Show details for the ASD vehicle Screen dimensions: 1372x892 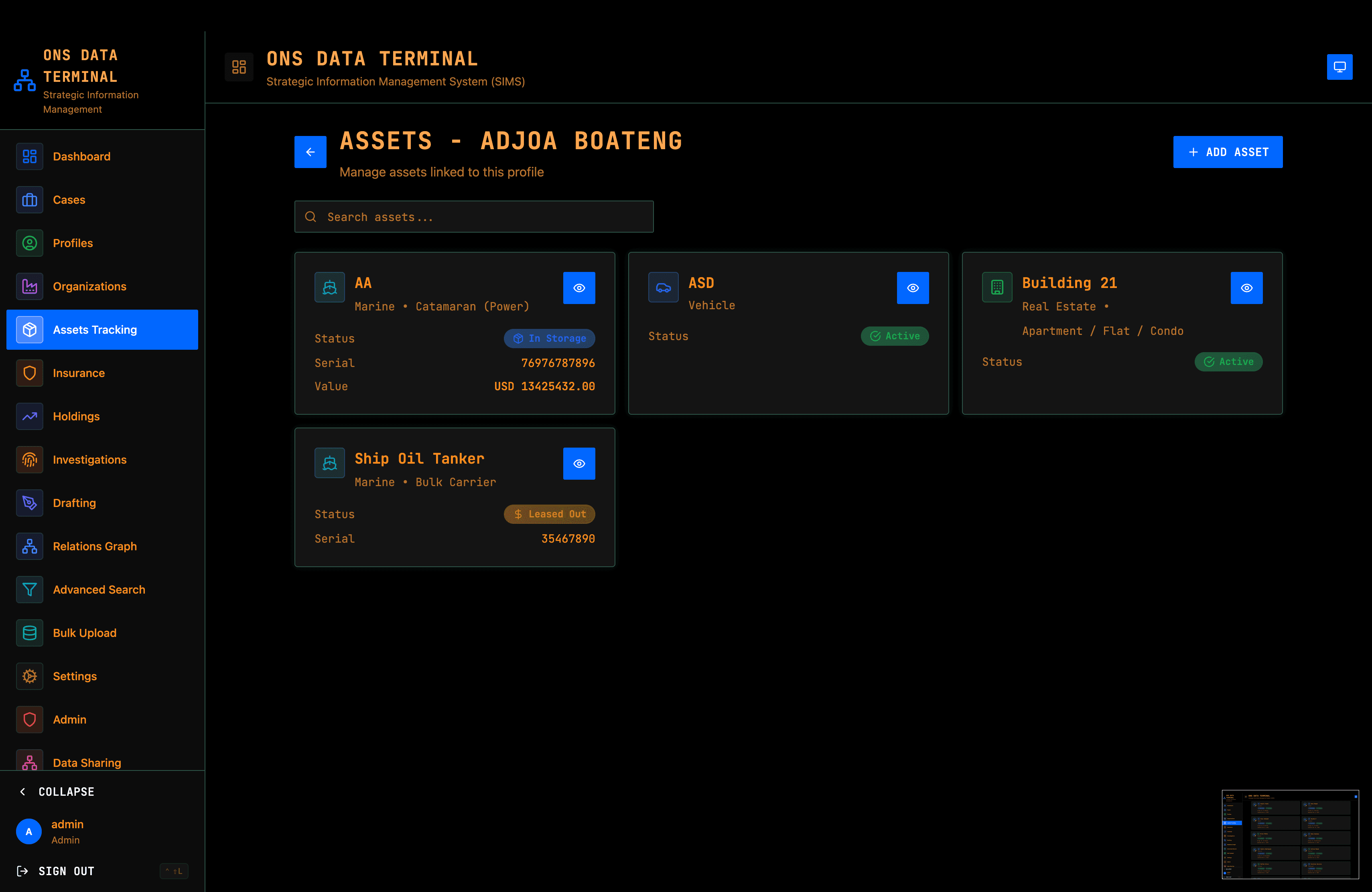click(x=913, y=288)
